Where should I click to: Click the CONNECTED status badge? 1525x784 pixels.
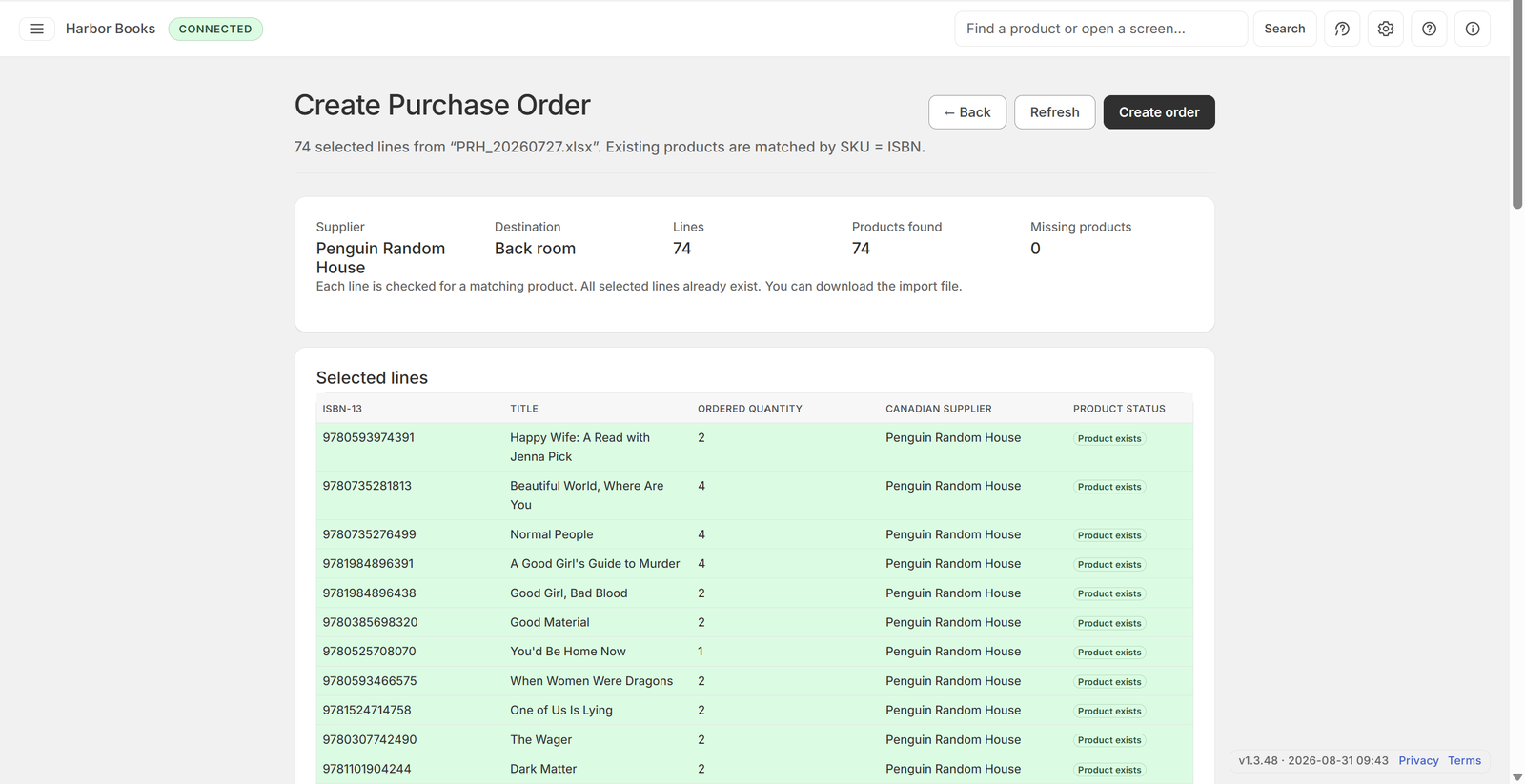[x=215, y=29]
